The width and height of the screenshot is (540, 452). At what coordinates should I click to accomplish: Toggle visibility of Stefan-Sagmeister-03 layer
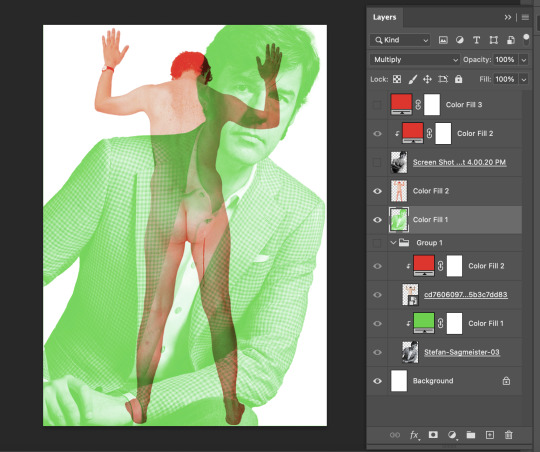377,352
